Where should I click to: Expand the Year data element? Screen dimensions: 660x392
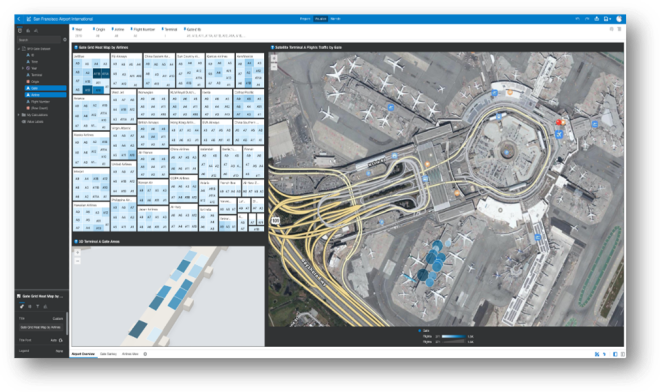click(x=23, y=68)
